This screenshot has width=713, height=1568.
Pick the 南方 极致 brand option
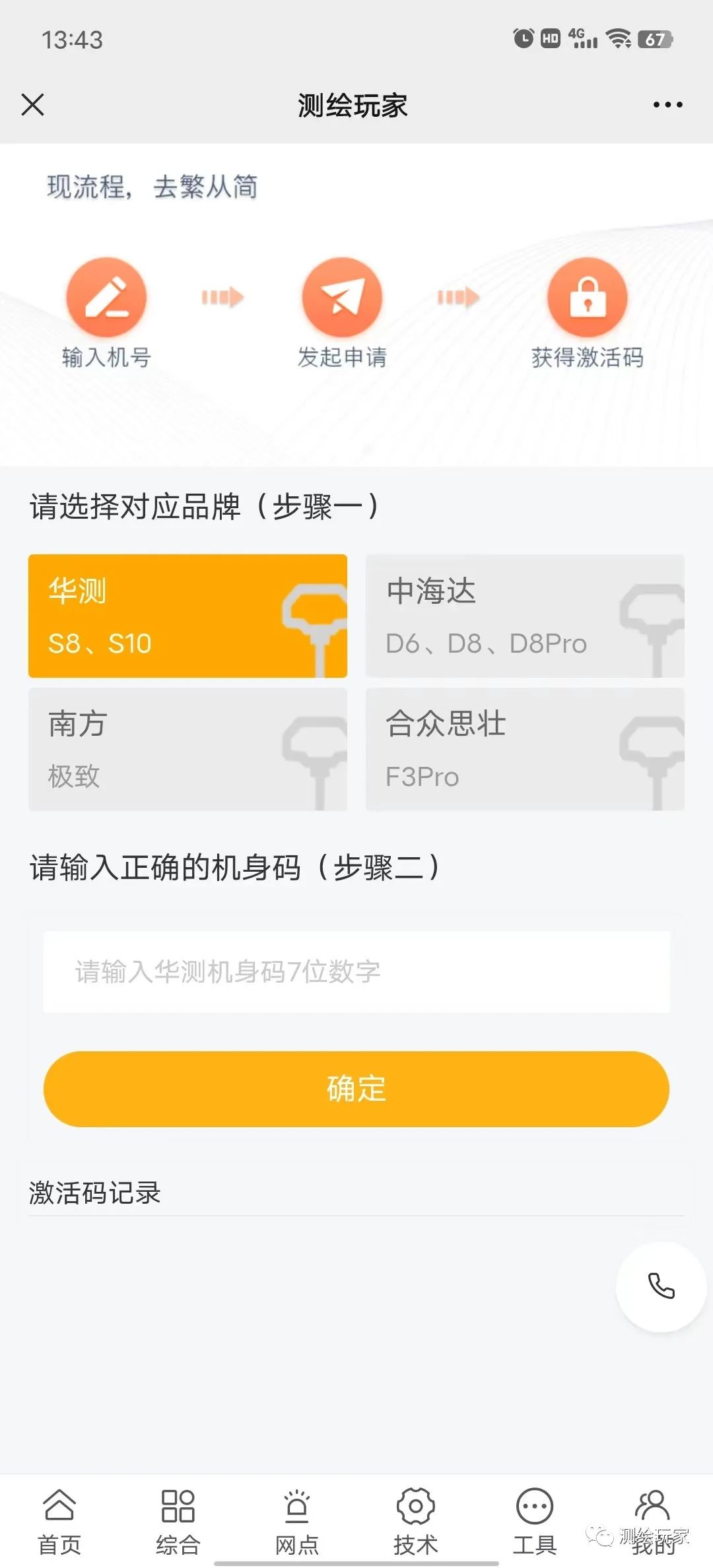coord(187,749)
